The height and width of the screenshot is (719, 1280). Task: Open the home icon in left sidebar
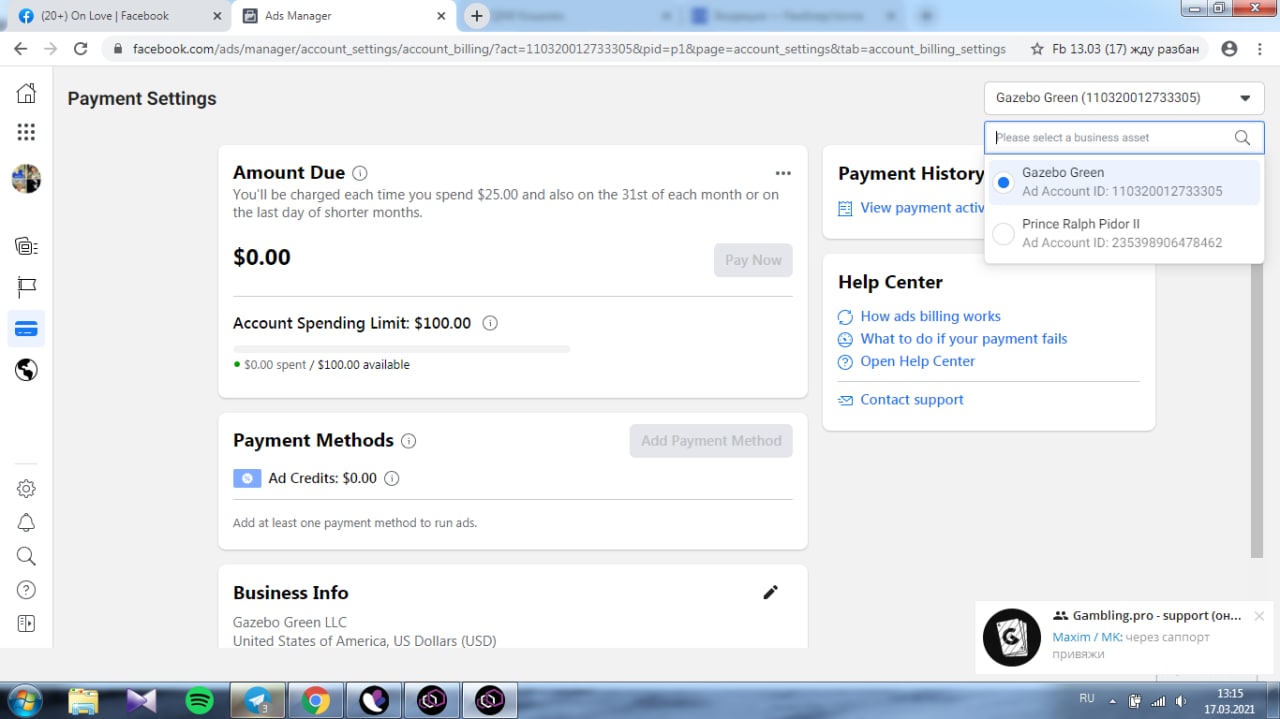tap(26, 93)
